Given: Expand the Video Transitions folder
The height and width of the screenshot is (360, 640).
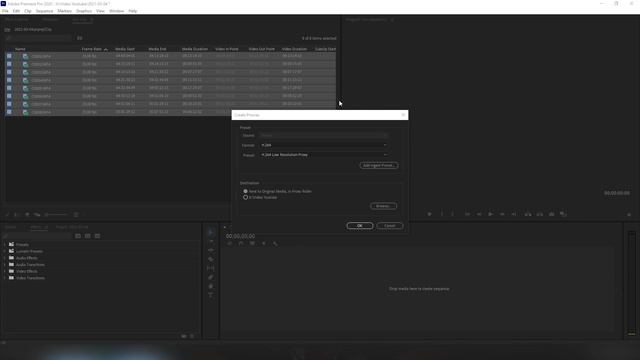Looking at the screenshot, I should tap(4, 278).
